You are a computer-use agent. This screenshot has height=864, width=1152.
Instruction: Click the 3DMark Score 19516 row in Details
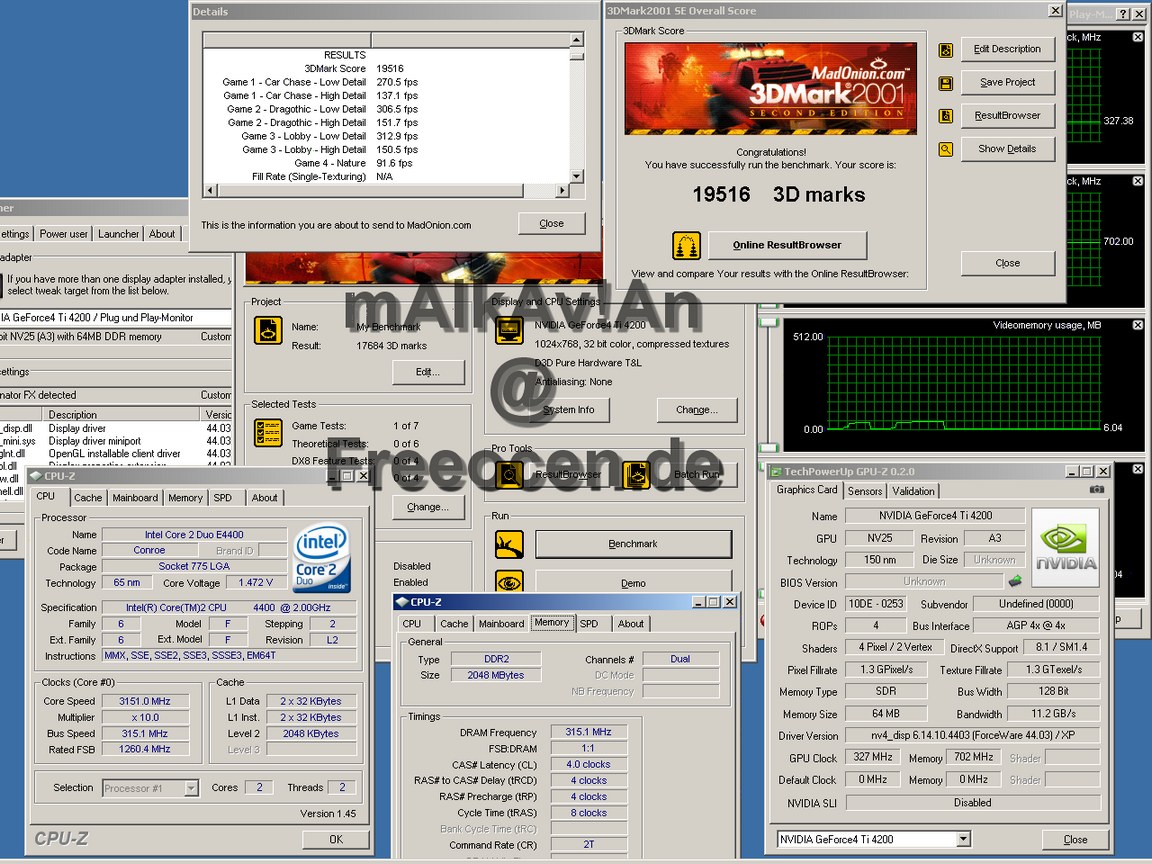click(386, 68)
